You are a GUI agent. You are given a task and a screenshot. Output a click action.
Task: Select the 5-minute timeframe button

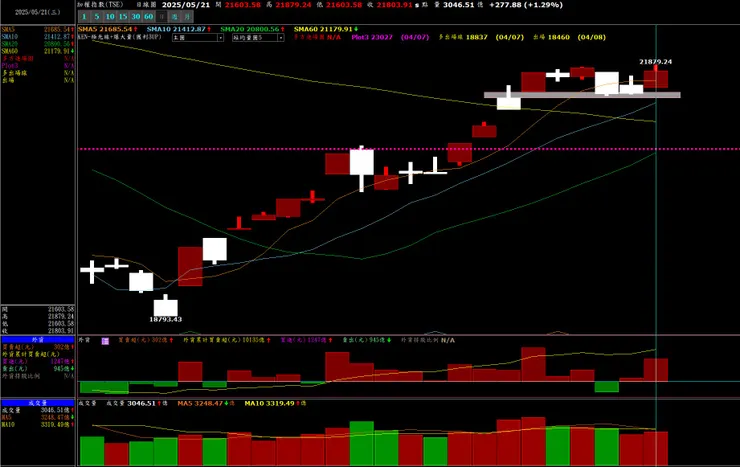[x=97, y=17]
